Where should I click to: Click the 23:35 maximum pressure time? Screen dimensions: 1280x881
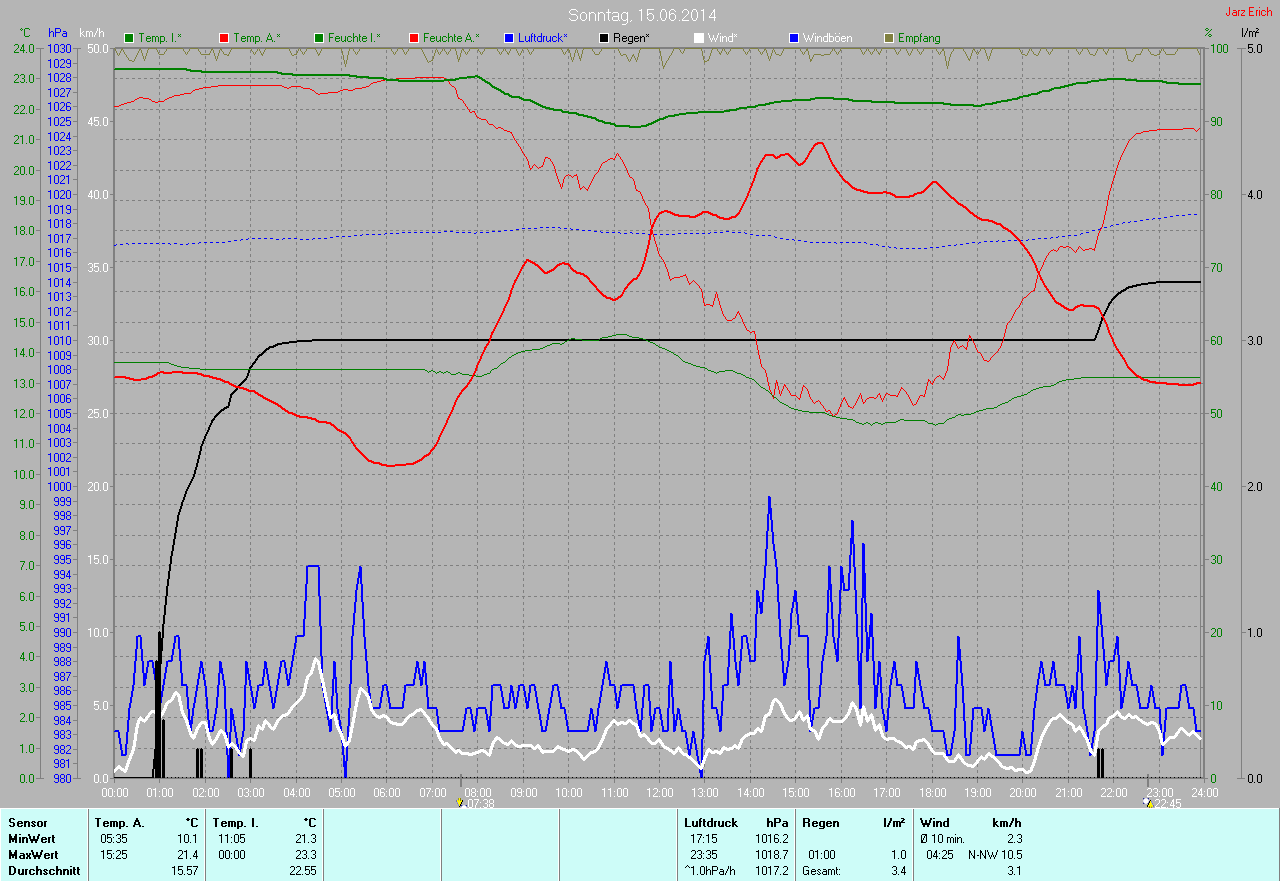[704, 855]
